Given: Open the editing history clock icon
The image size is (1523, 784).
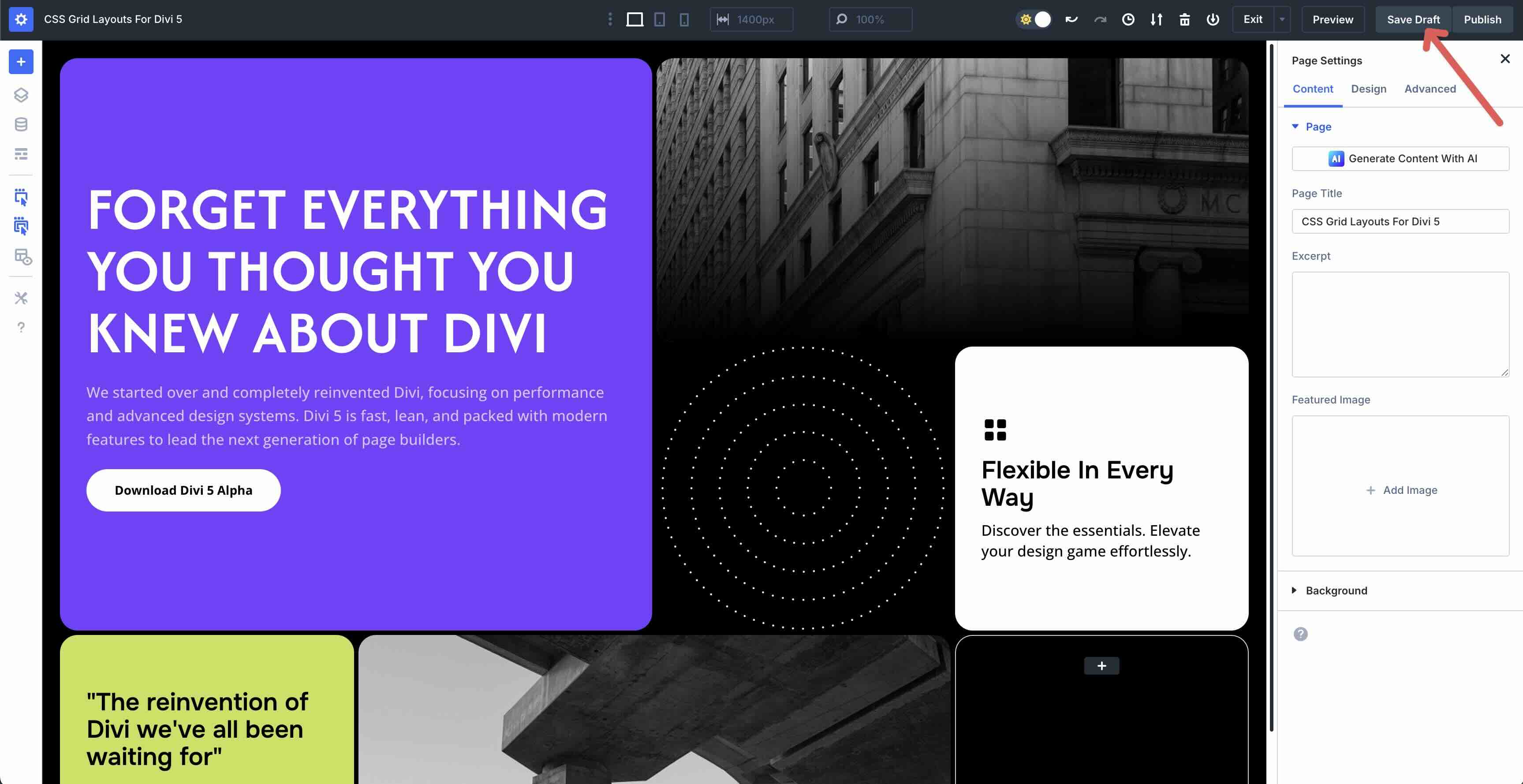Looking at the screenshot, I should 1129,19.
